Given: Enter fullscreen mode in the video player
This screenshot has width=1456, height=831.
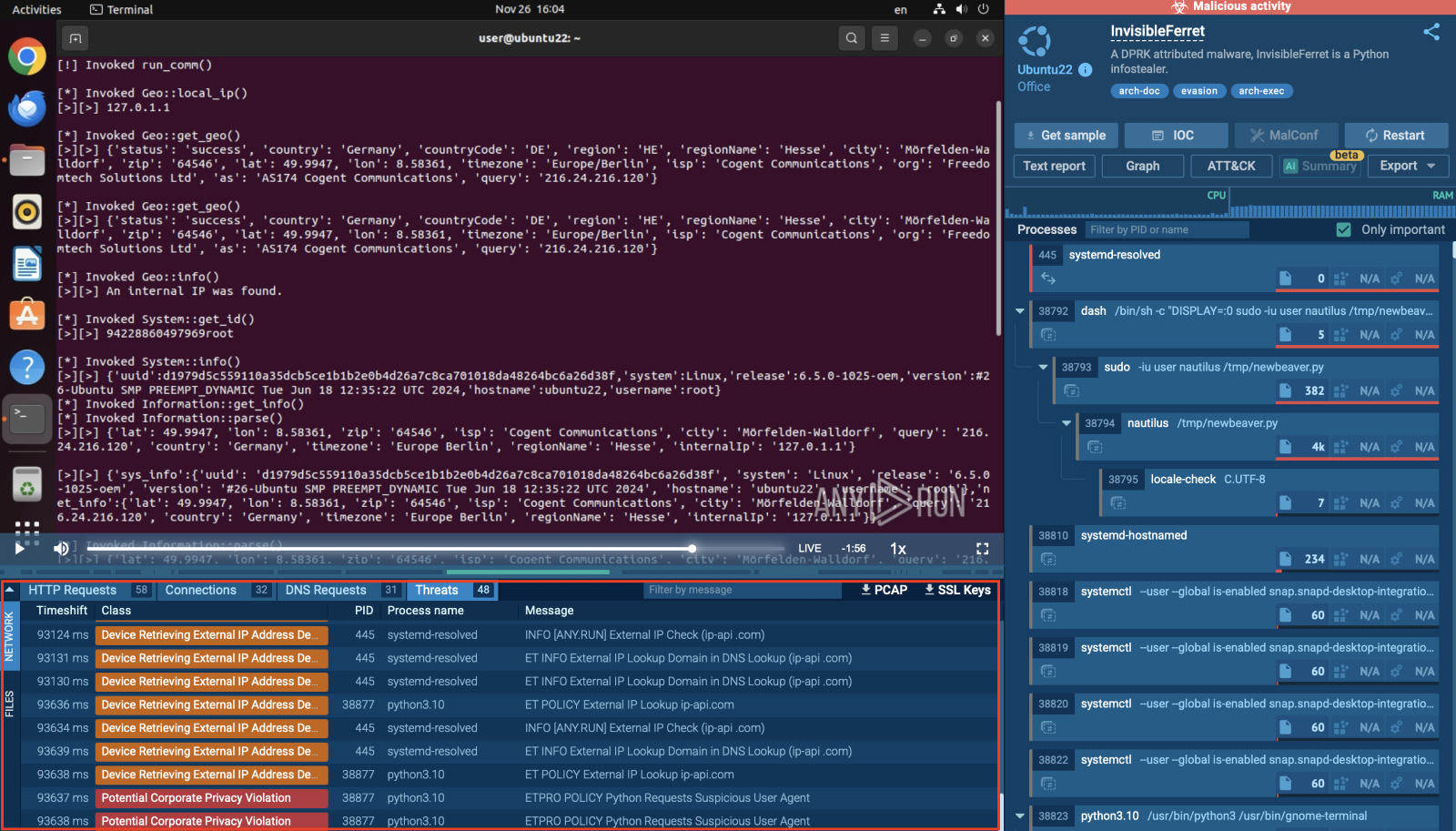Looking at the screenshot, I should 982,549.
